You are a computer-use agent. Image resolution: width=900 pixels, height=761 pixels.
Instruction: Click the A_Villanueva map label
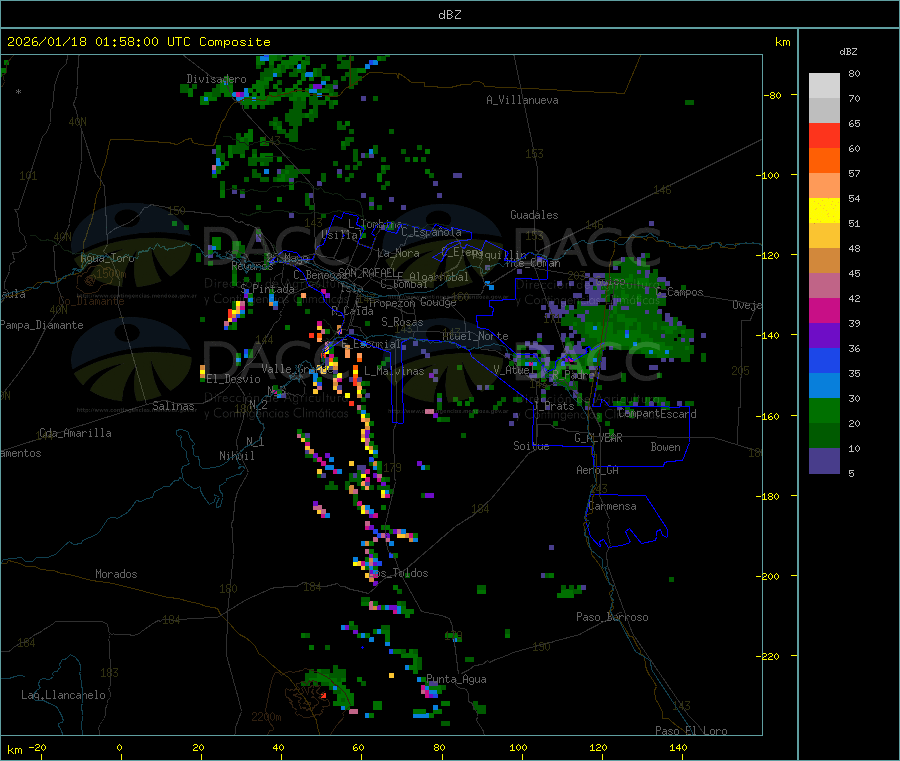(522, 100)
